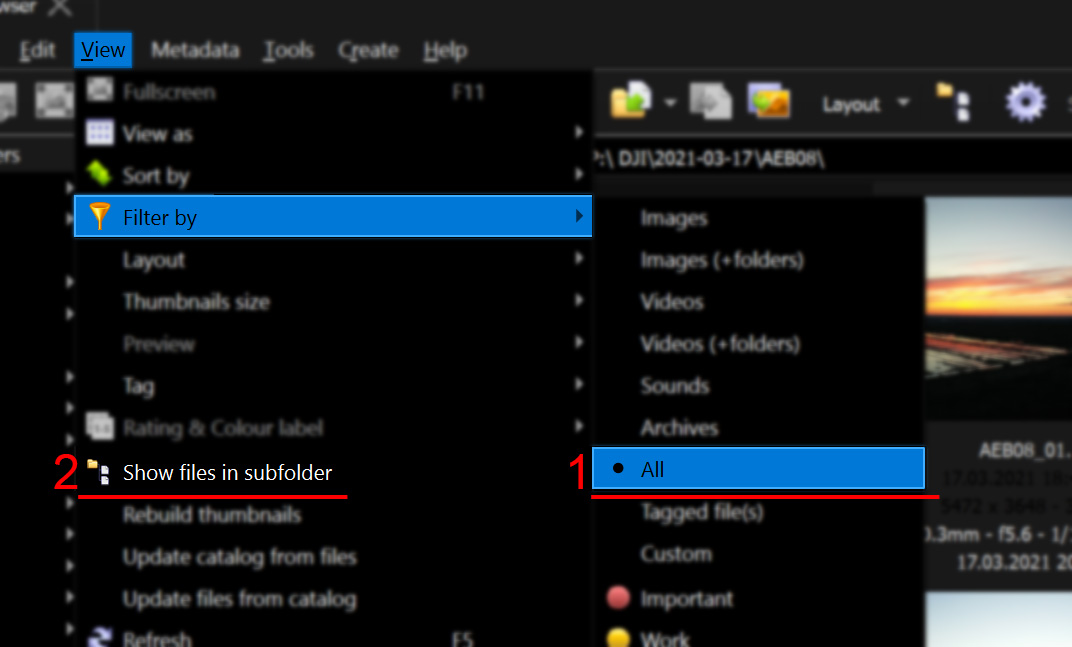Screen dimensions: 1072x647
Task: Filter by Sounds
Action: [x=758, y=386]
